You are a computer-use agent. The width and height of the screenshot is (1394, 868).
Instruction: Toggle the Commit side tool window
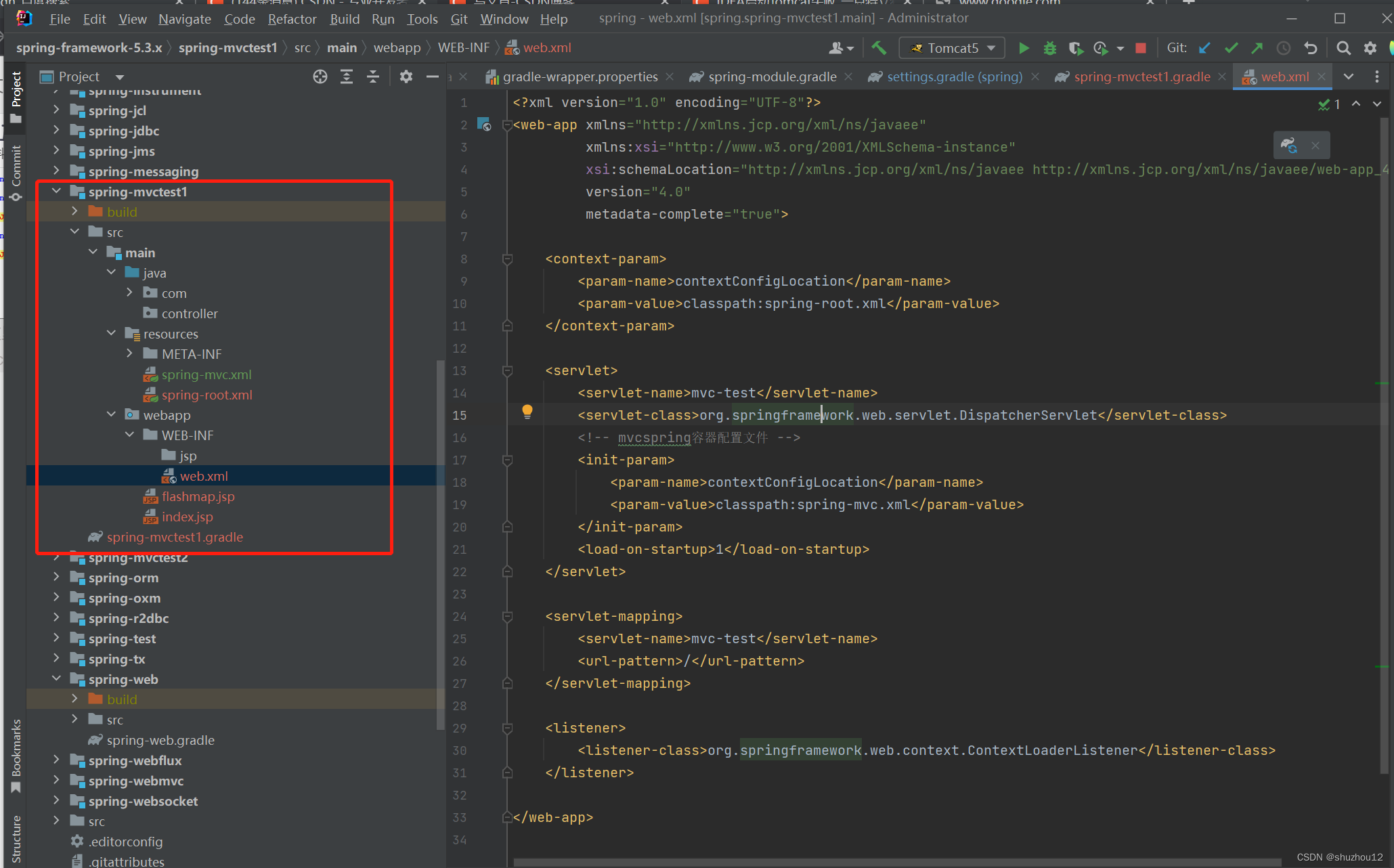(16, 173)
